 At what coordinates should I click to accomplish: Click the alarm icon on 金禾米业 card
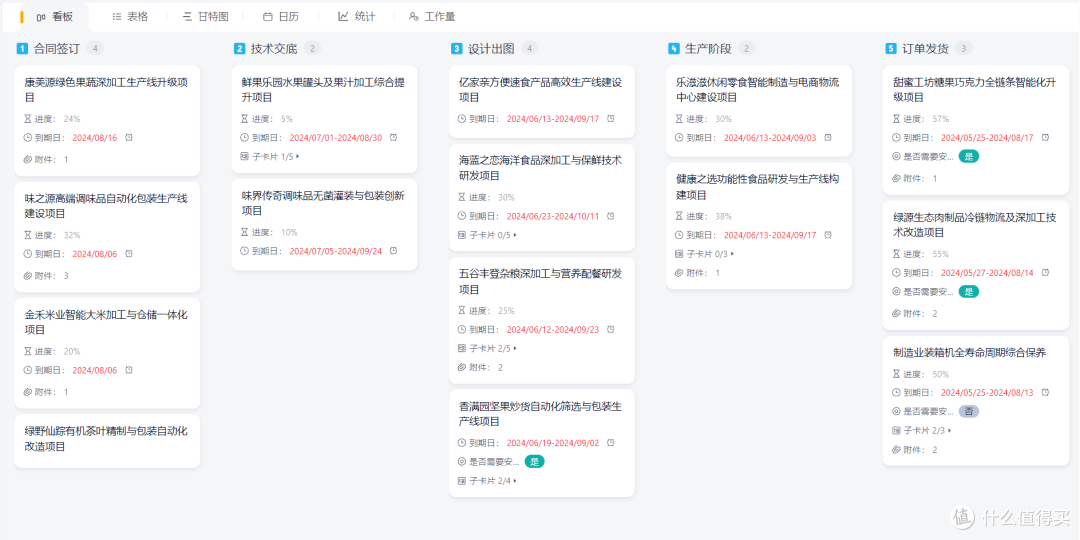point(129,371)
